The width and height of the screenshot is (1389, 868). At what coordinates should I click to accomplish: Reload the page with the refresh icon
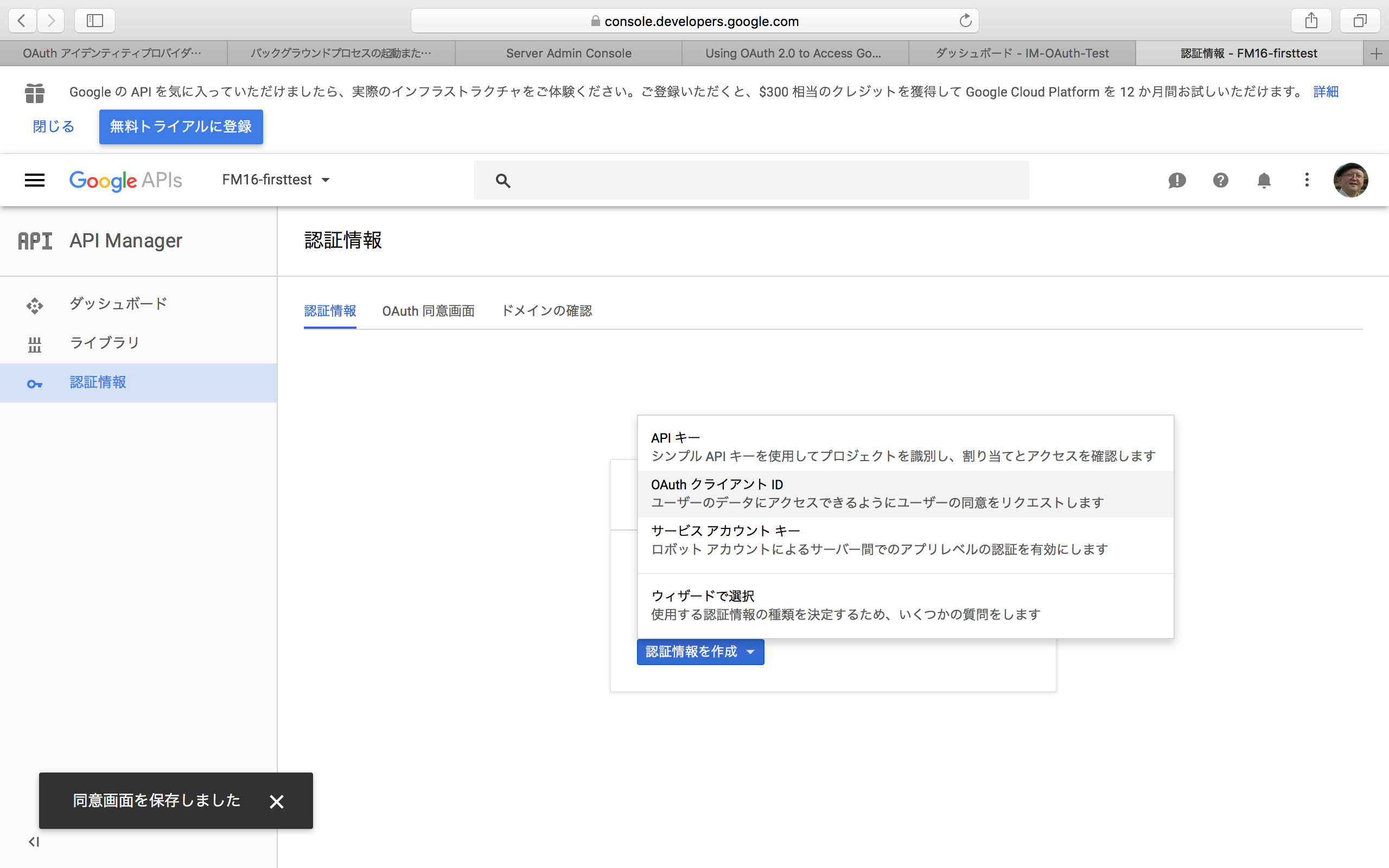pyautogui.click(x=965, y=21)
